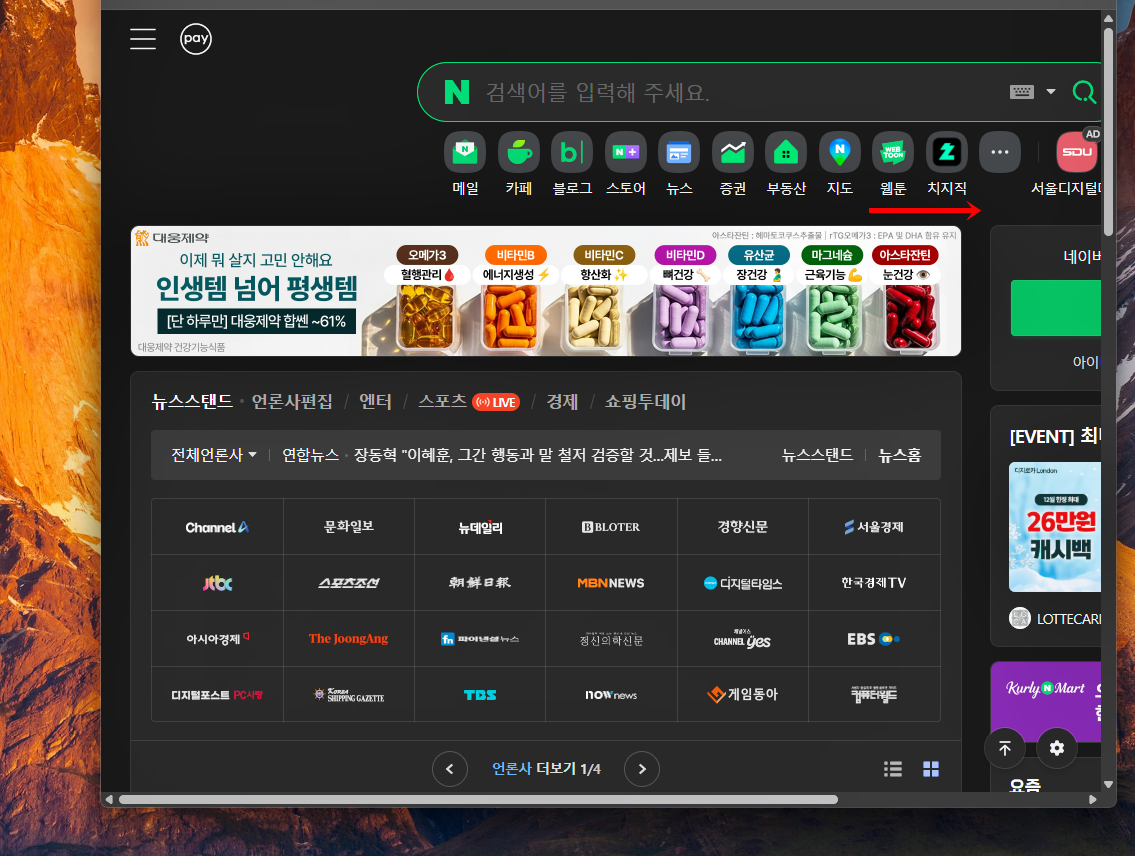The image size is (1135, 856).
Task: Open TBS press logo
Action: click(480, 694)
